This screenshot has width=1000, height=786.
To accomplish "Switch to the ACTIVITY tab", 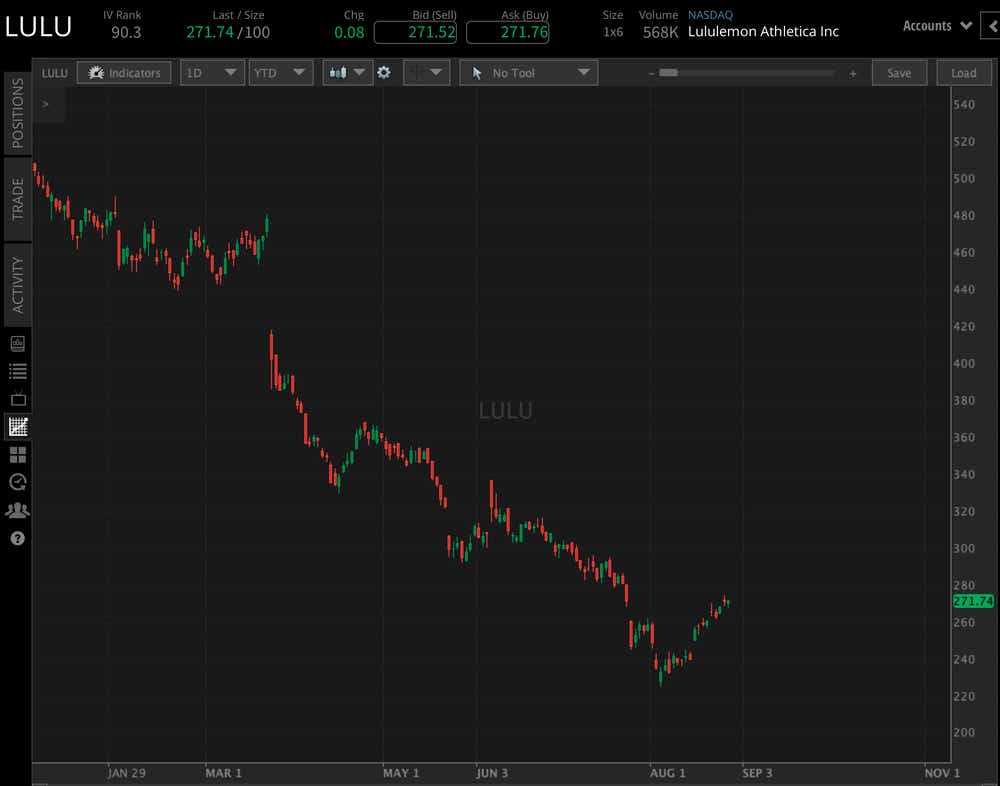I will pyautogui.click(x=16, y=283).
